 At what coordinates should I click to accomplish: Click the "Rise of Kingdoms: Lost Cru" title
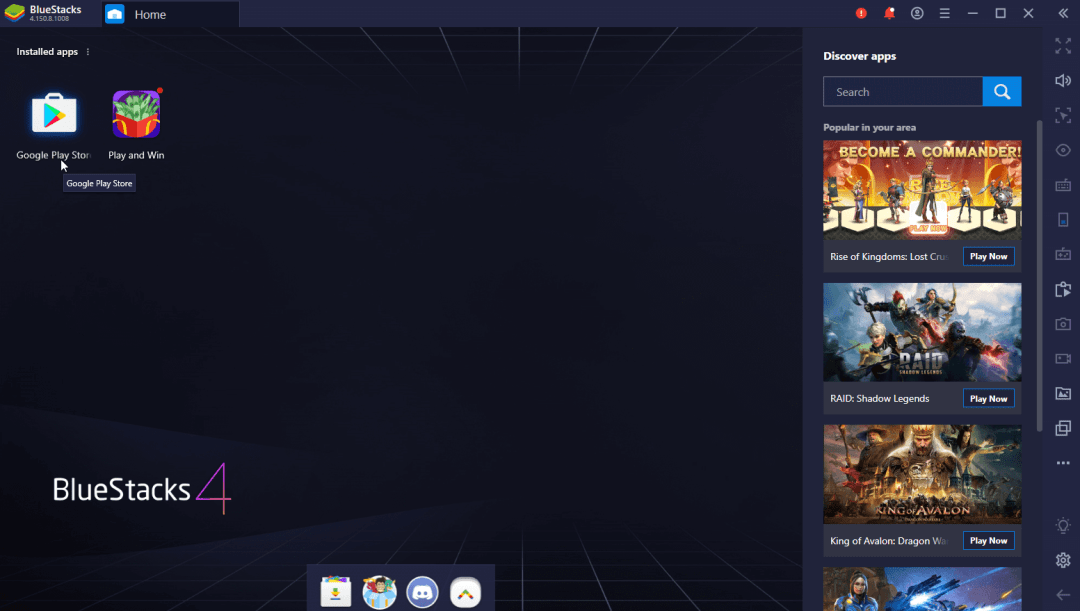[889, 256]
